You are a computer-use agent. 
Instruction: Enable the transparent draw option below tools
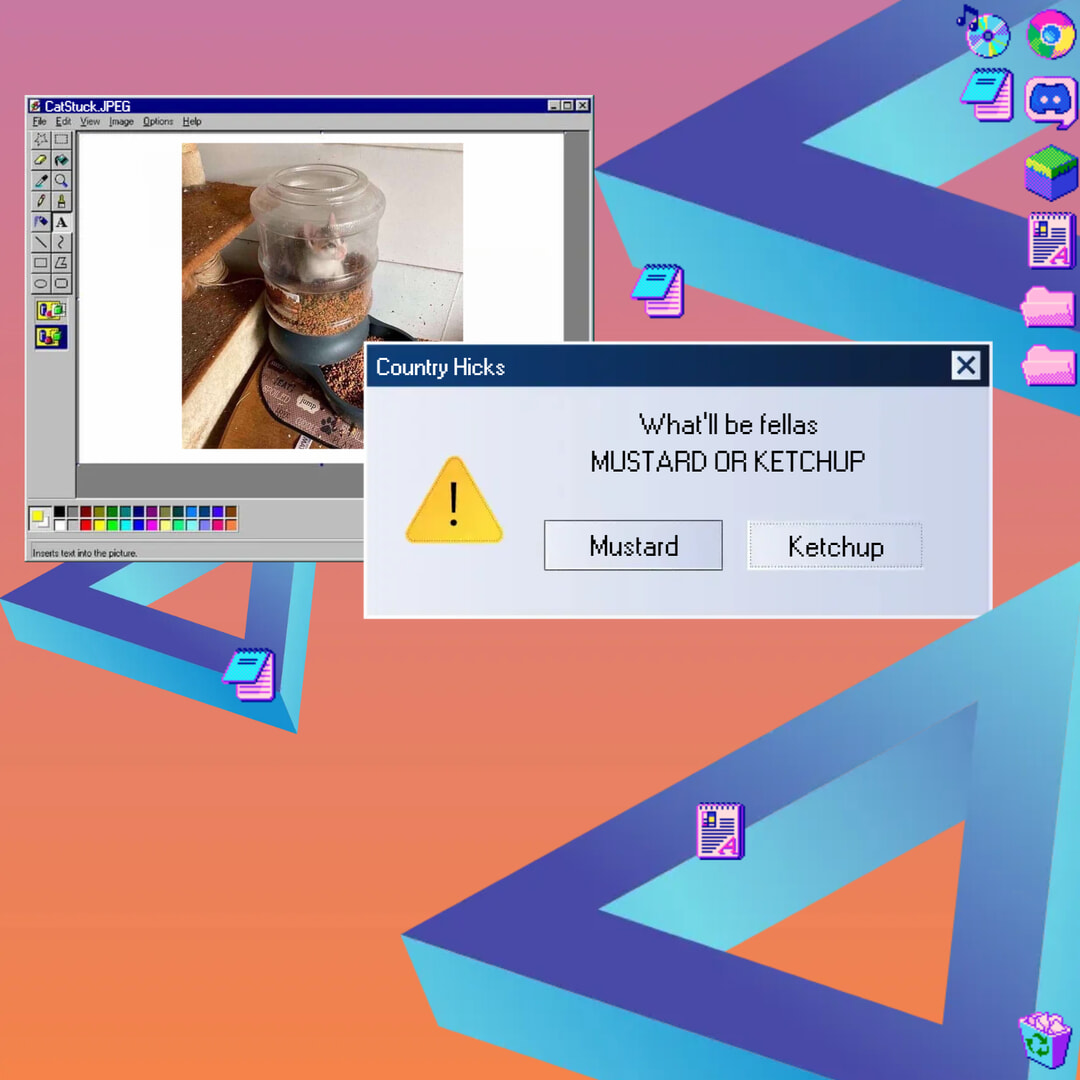pos(51,337)
